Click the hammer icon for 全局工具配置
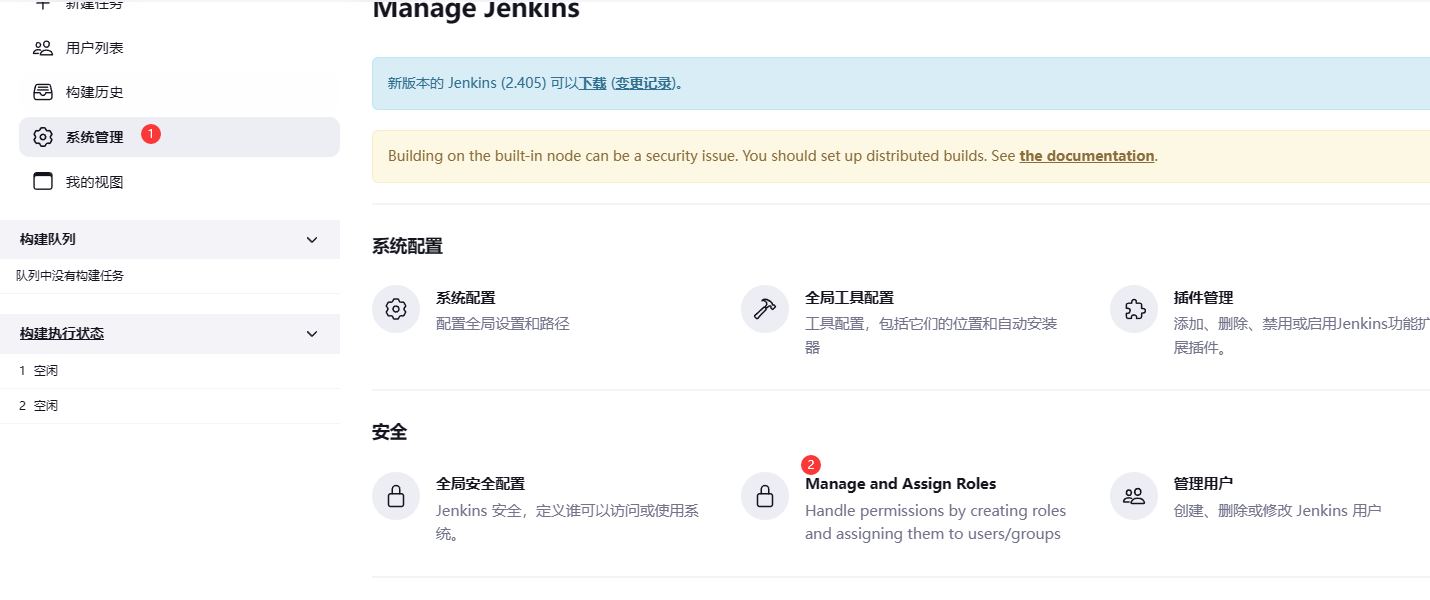 (x=765, y=309)
